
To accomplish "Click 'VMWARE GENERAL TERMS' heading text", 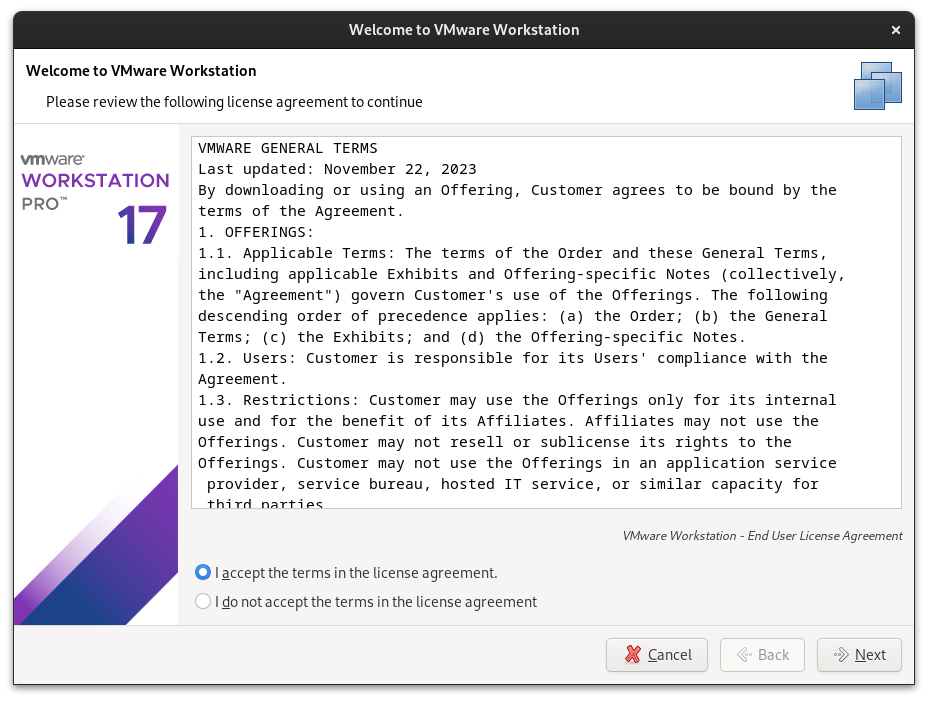I will tap(288, 148).
